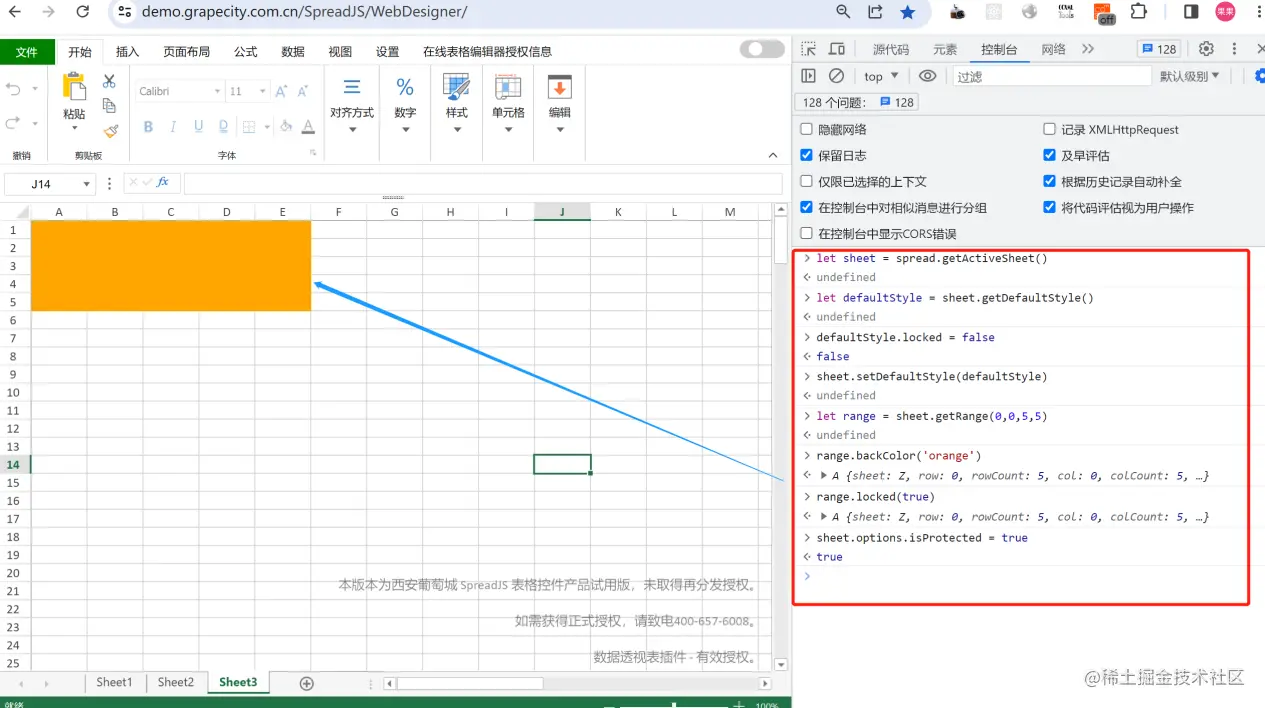Open browser Extensions puzzle icon

1138,12
